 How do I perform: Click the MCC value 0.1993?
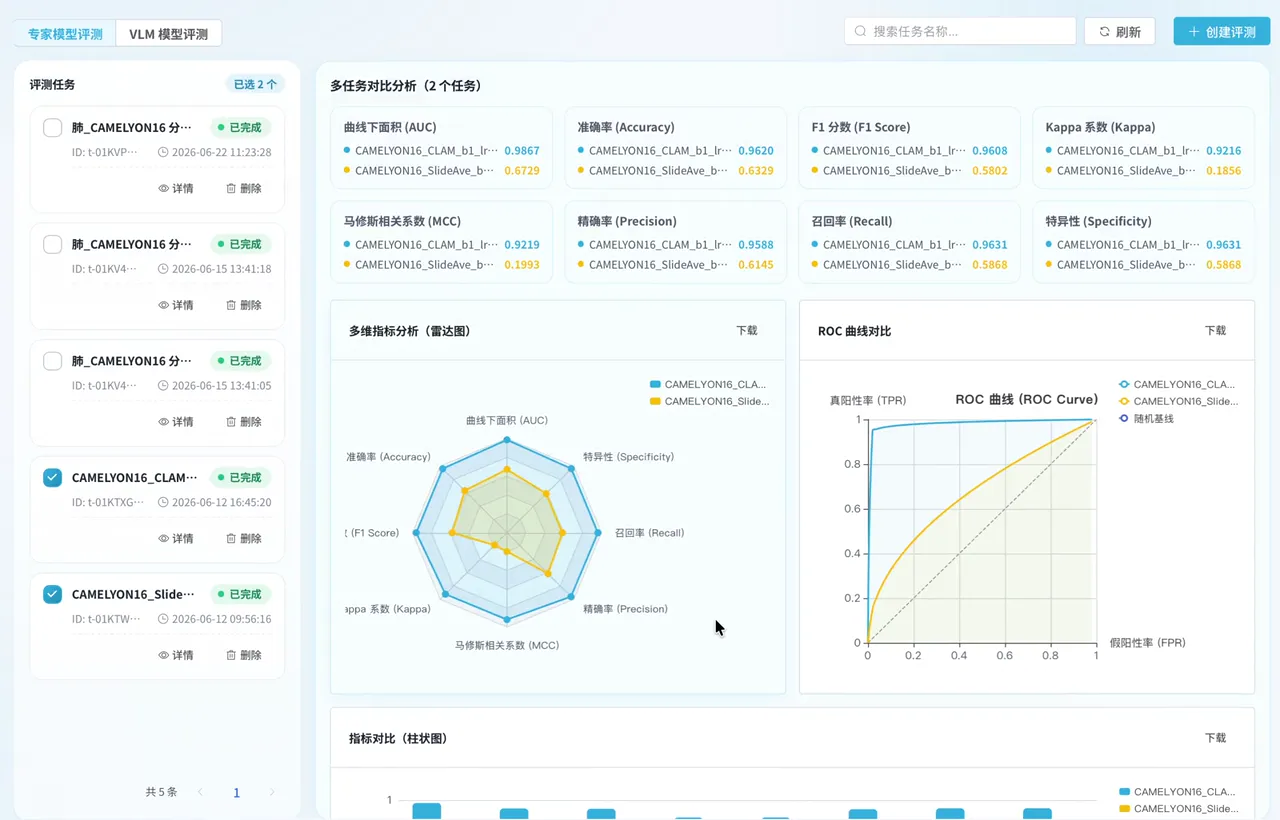click(x=522, y=265)
